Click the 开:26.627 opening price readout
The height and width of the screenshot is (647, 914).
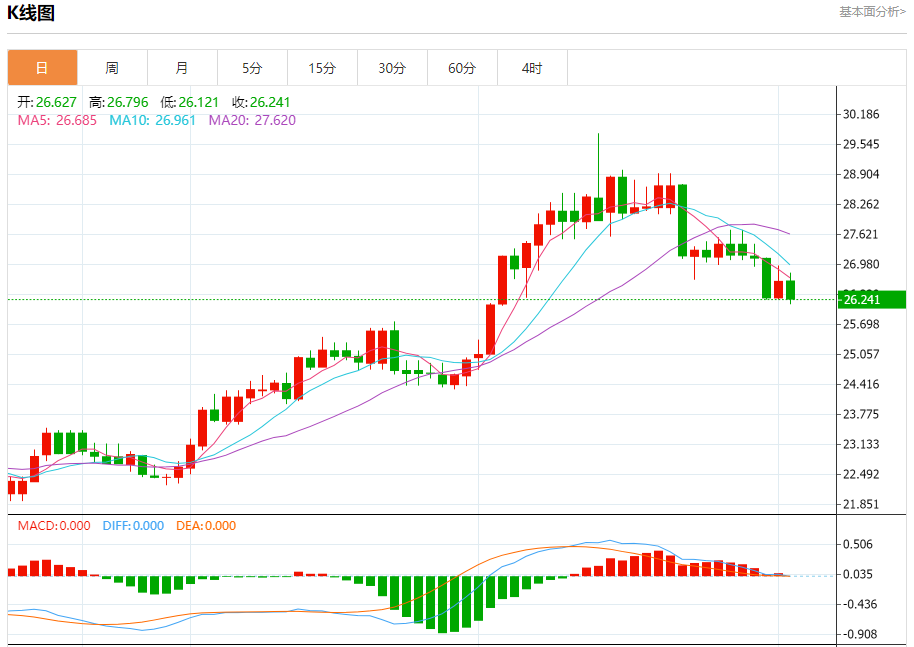pyautogui.click(x=47, y=102)
